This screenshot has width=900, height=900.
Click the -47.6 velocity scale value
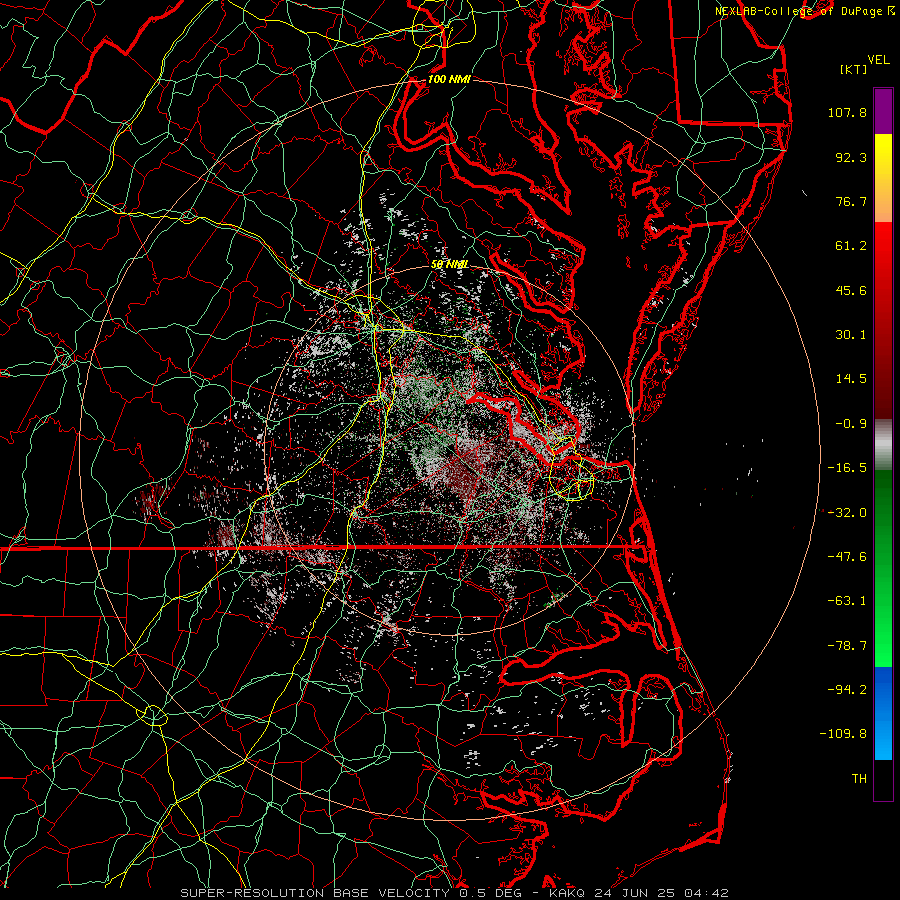coord(847,557)
